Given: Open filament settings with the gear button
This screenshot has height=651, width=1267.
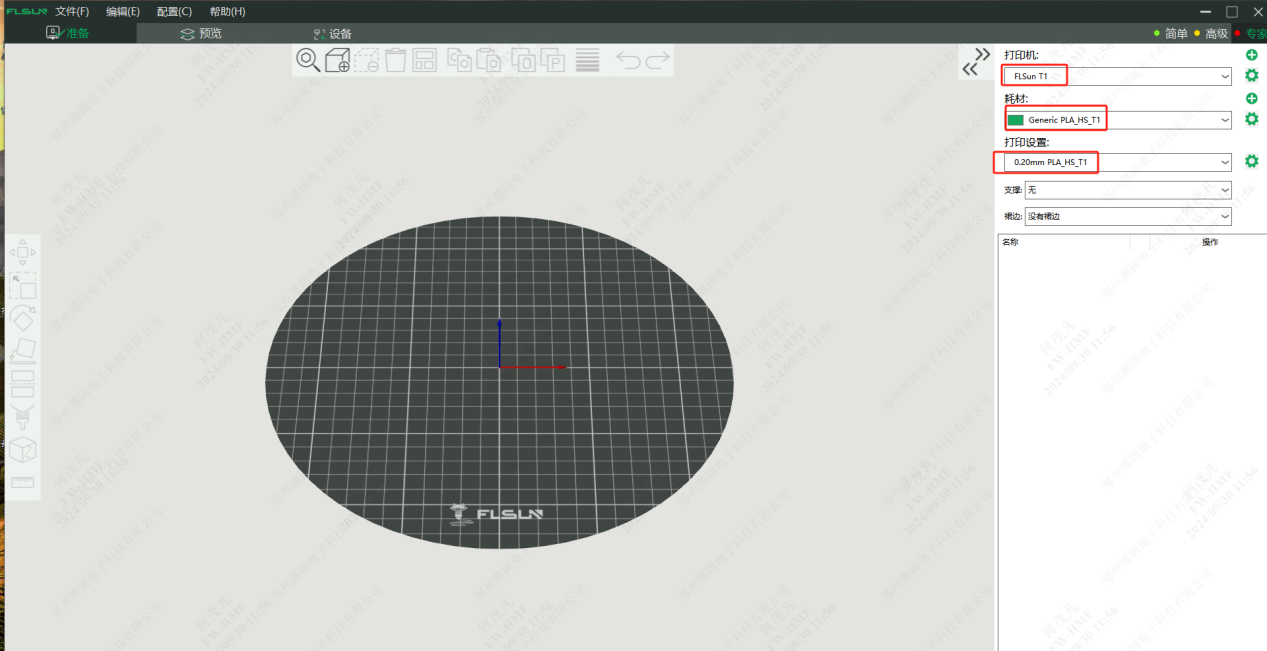Looking at the screenshot, I should [x=1251, y=119].
